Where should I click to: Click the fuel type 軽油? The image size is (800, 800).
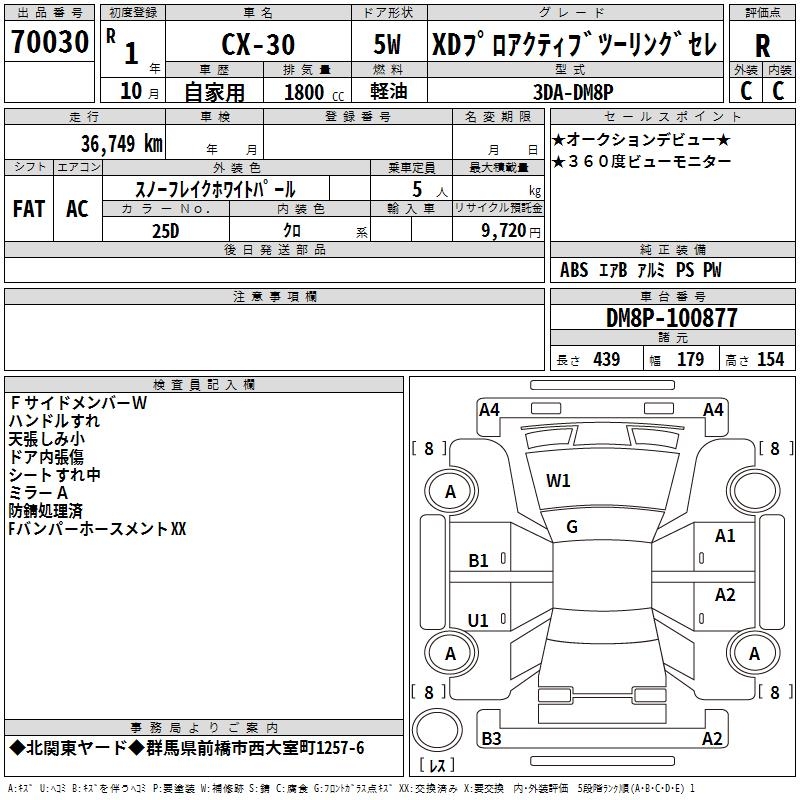[x=389, y=91]
